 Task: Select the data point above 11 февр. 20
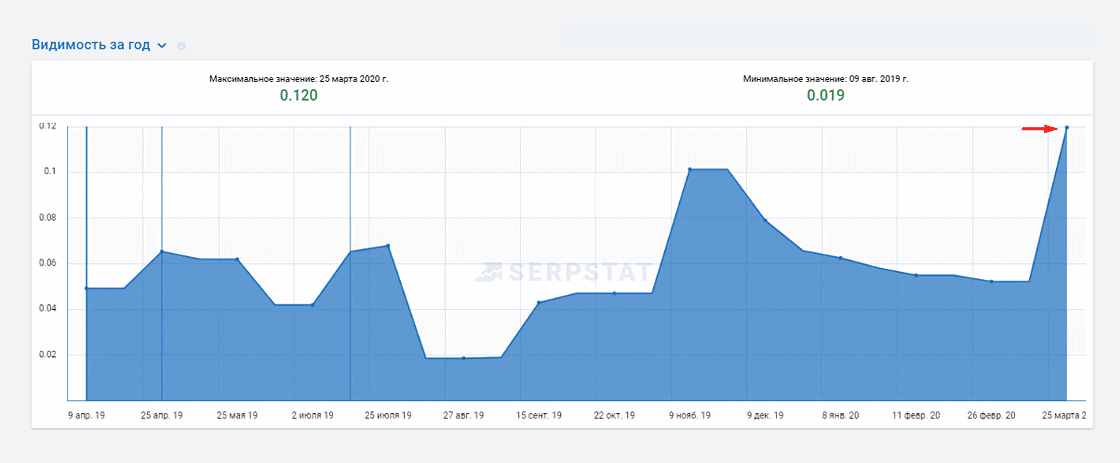(916, 275)
